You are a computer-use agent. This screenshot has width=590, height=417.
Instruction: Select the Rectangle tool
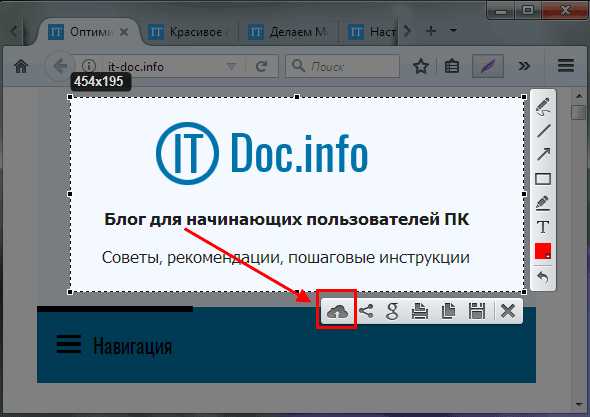point(543,179)
